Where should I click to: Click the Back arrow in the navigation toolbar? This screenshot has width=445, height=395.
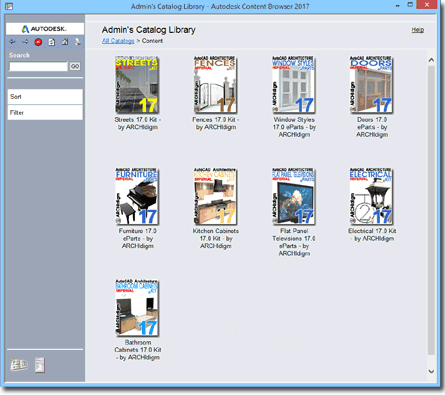coord(13,42)
